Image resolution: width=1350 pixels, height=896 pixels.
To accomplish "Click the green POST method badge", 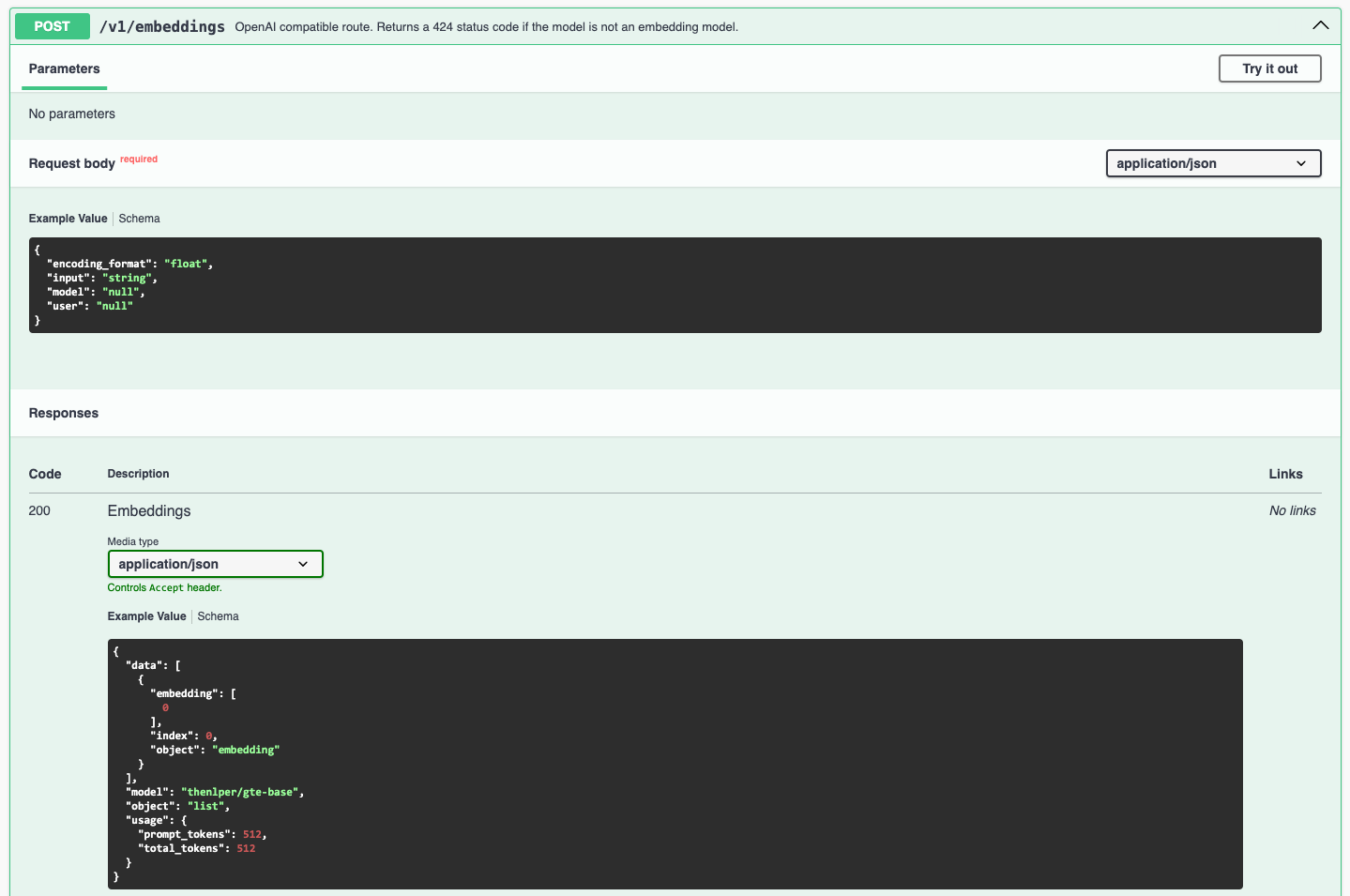I will coord(53,26).
